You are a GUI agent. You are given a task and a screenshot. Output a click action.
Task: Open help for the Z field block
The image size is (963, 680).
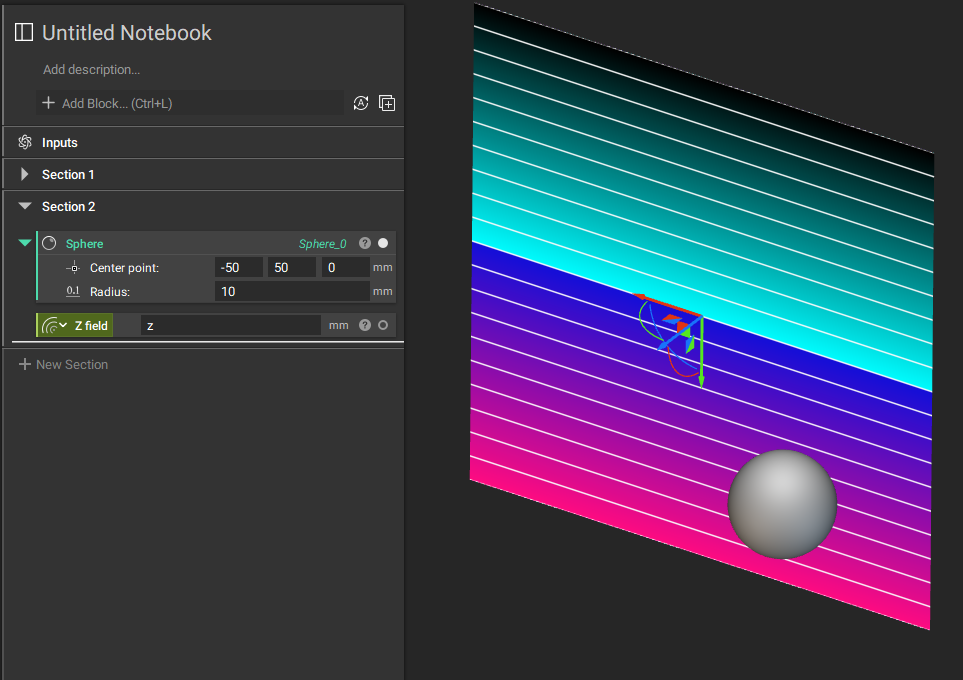(x=365, y=325)
